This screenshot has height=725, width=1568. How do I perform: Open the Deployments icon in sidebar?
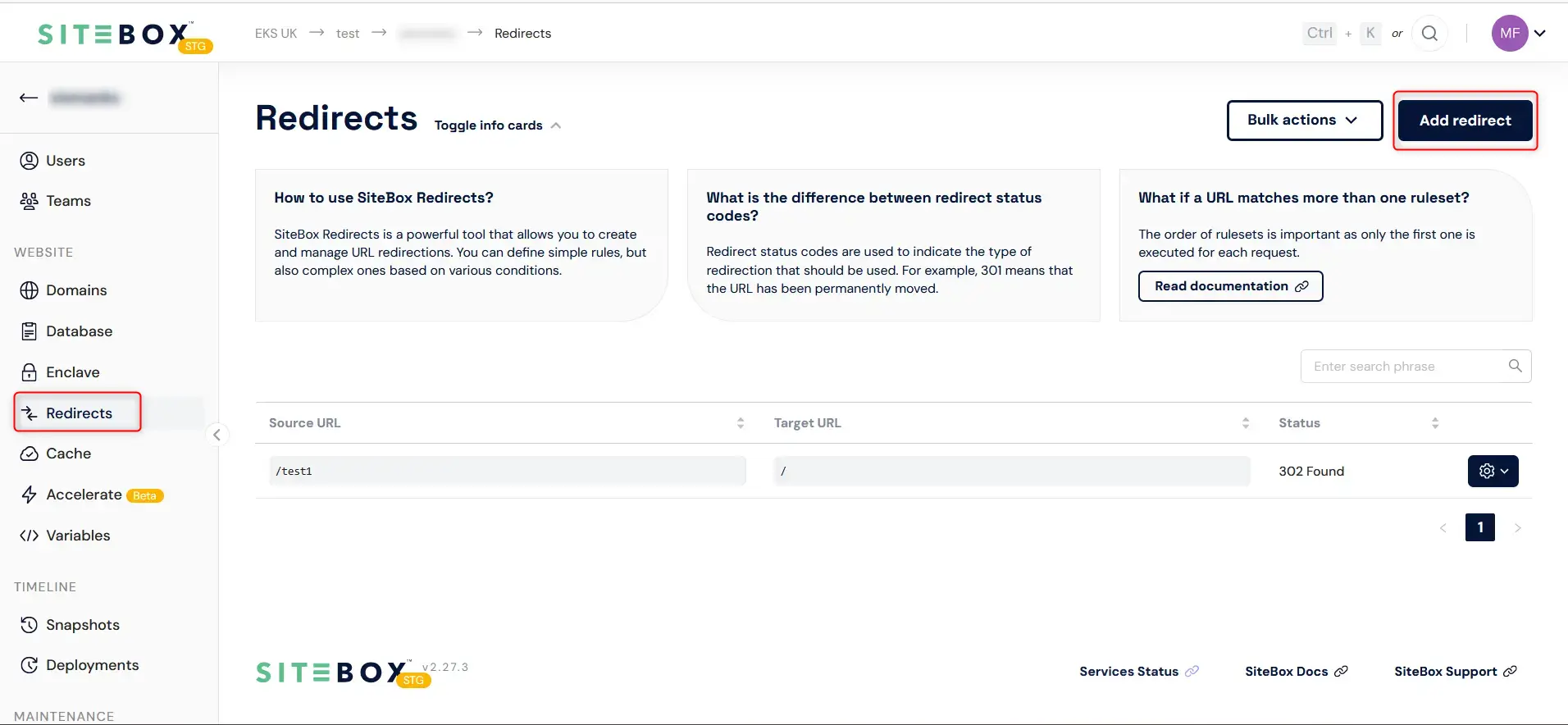[30, 665]
